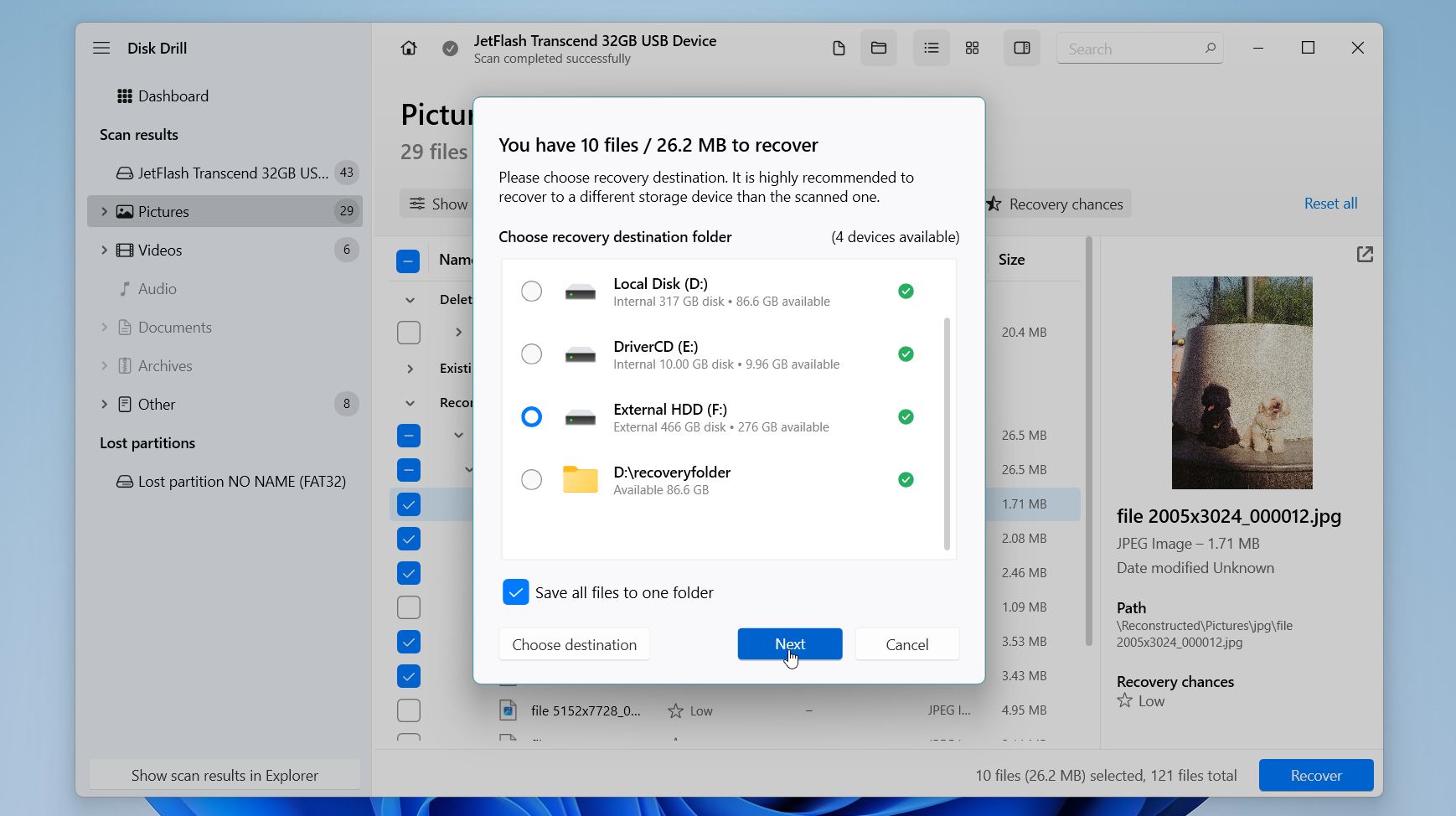This screenshot has height=816, width=1456.
Task: Select D:\recoveryfolder radio button
Action: point(531,480)
